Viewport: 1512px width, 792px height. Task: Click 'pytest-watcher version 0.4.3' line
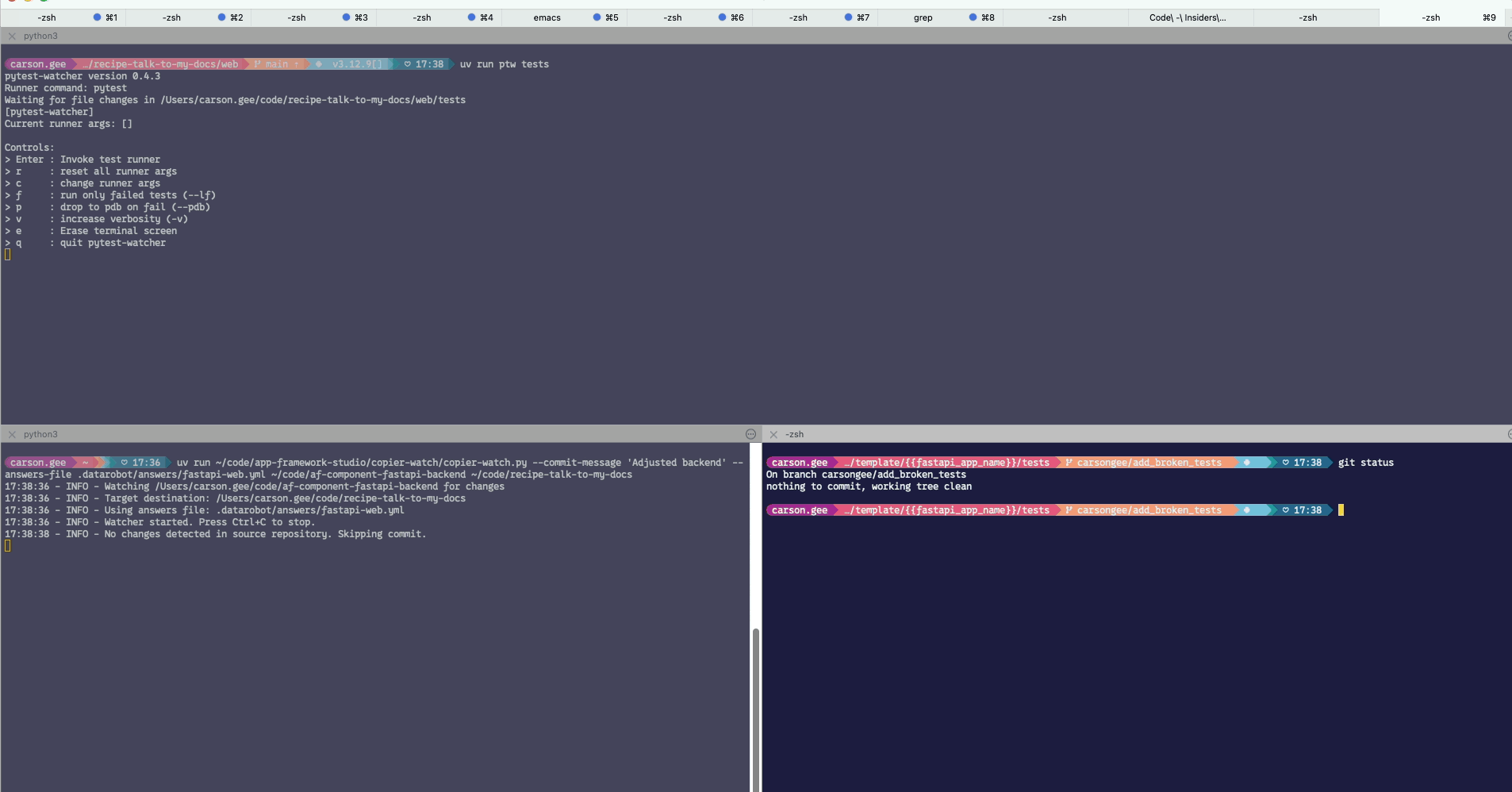point(83,76)
